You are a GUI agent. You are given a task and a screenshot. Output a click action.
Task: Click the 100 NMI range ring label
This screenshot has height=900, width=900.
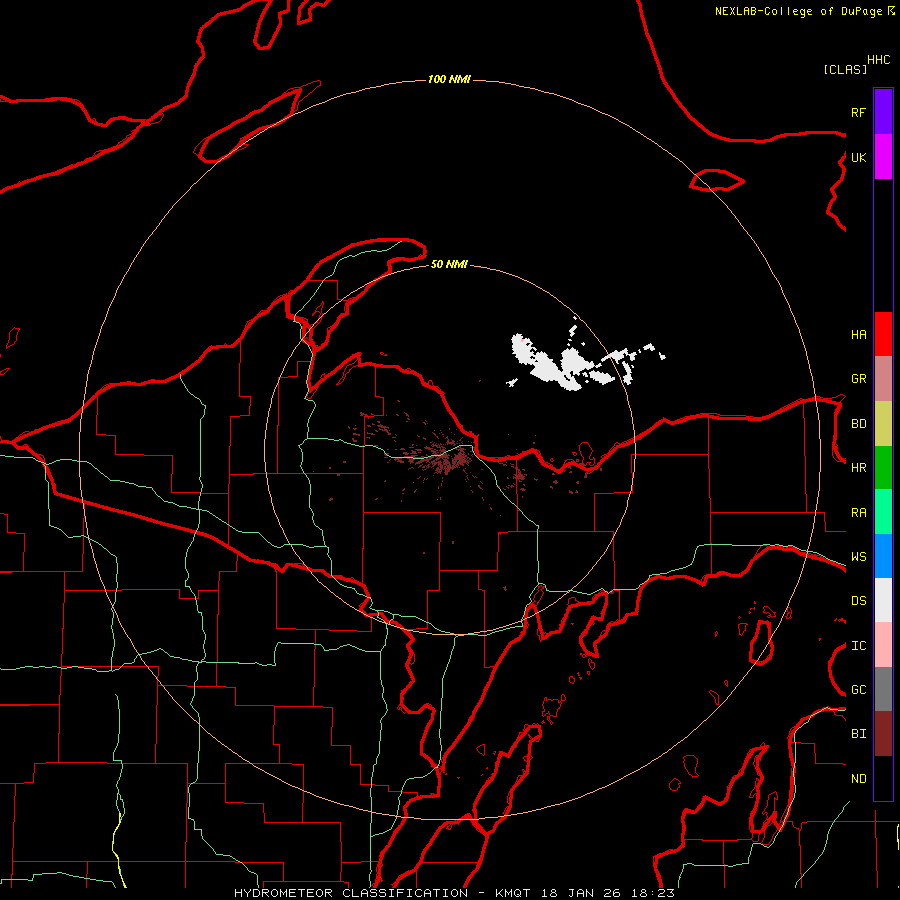[x=449, y=79]
